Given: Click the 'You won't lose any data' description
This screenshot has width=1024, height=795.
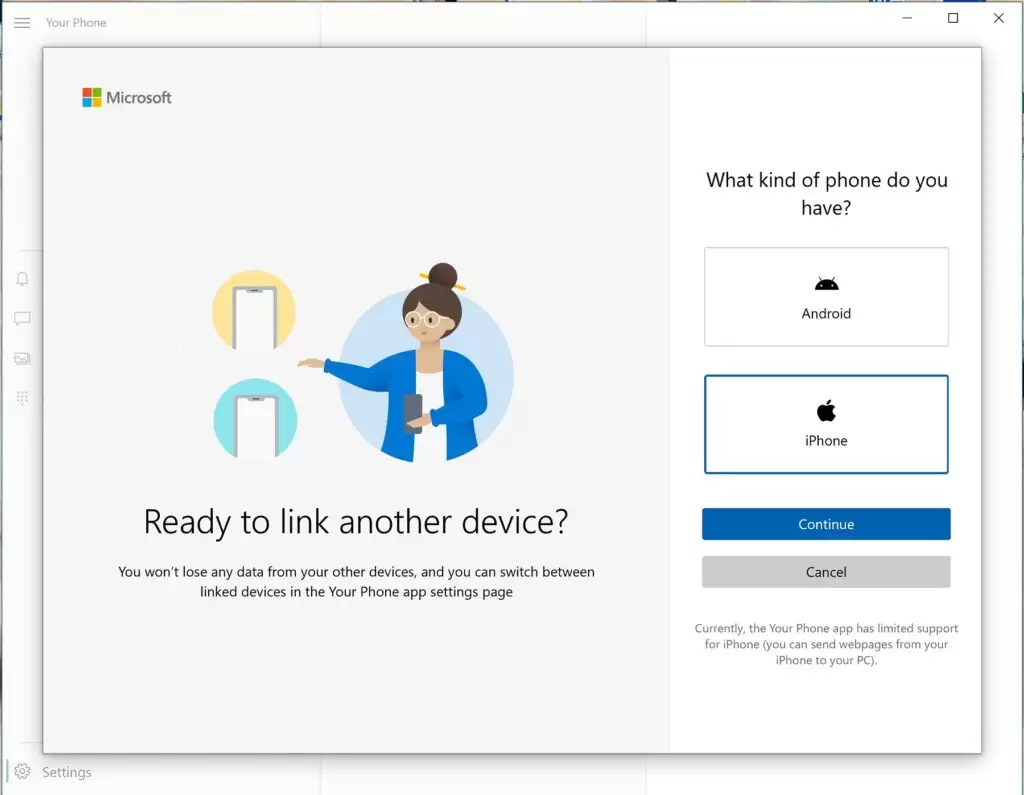Looking at the screenshot, I should [356, 581].
